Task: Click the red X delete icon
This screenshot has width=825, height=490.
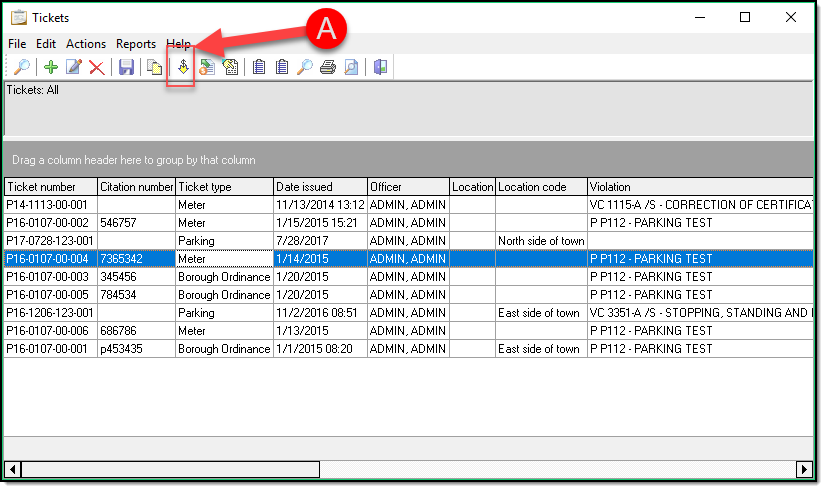Action: click(96, 68)
